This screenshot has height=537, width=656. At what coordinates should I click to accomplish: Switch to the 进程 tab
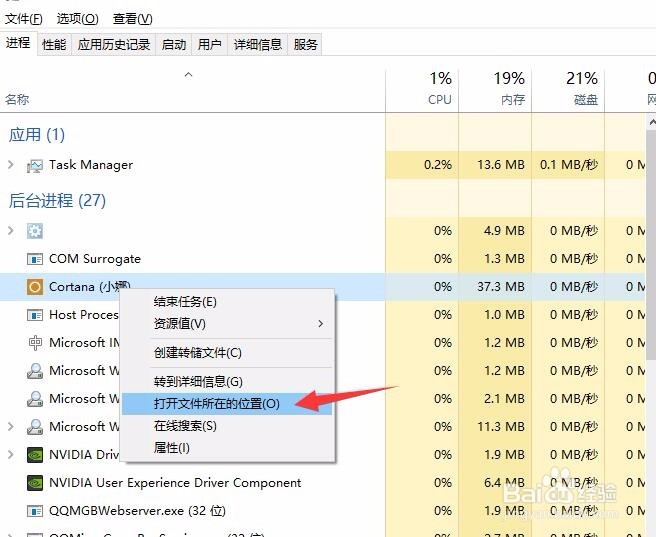pos(18,43)
